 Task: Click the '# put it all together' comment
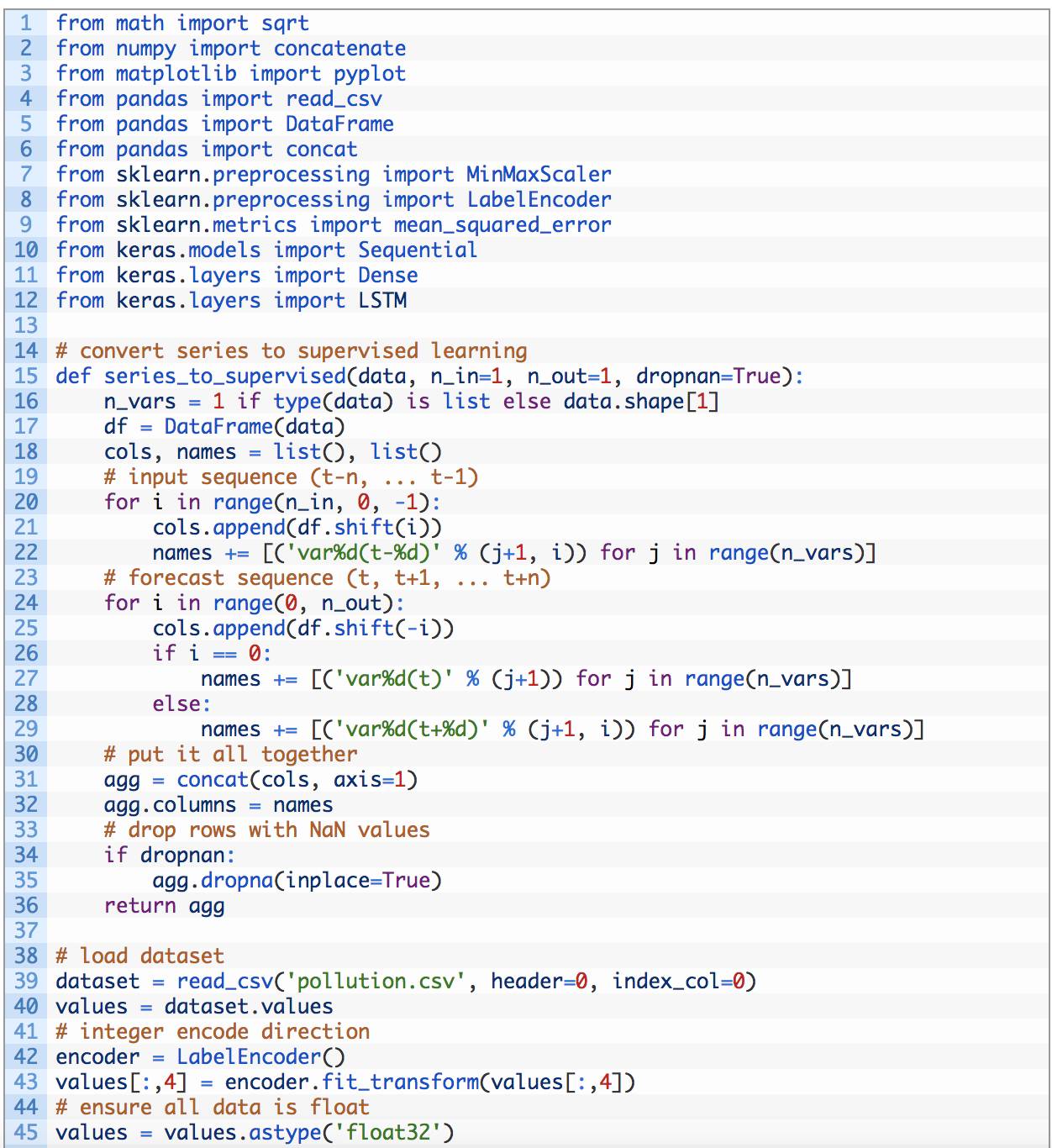click(230, 754)
